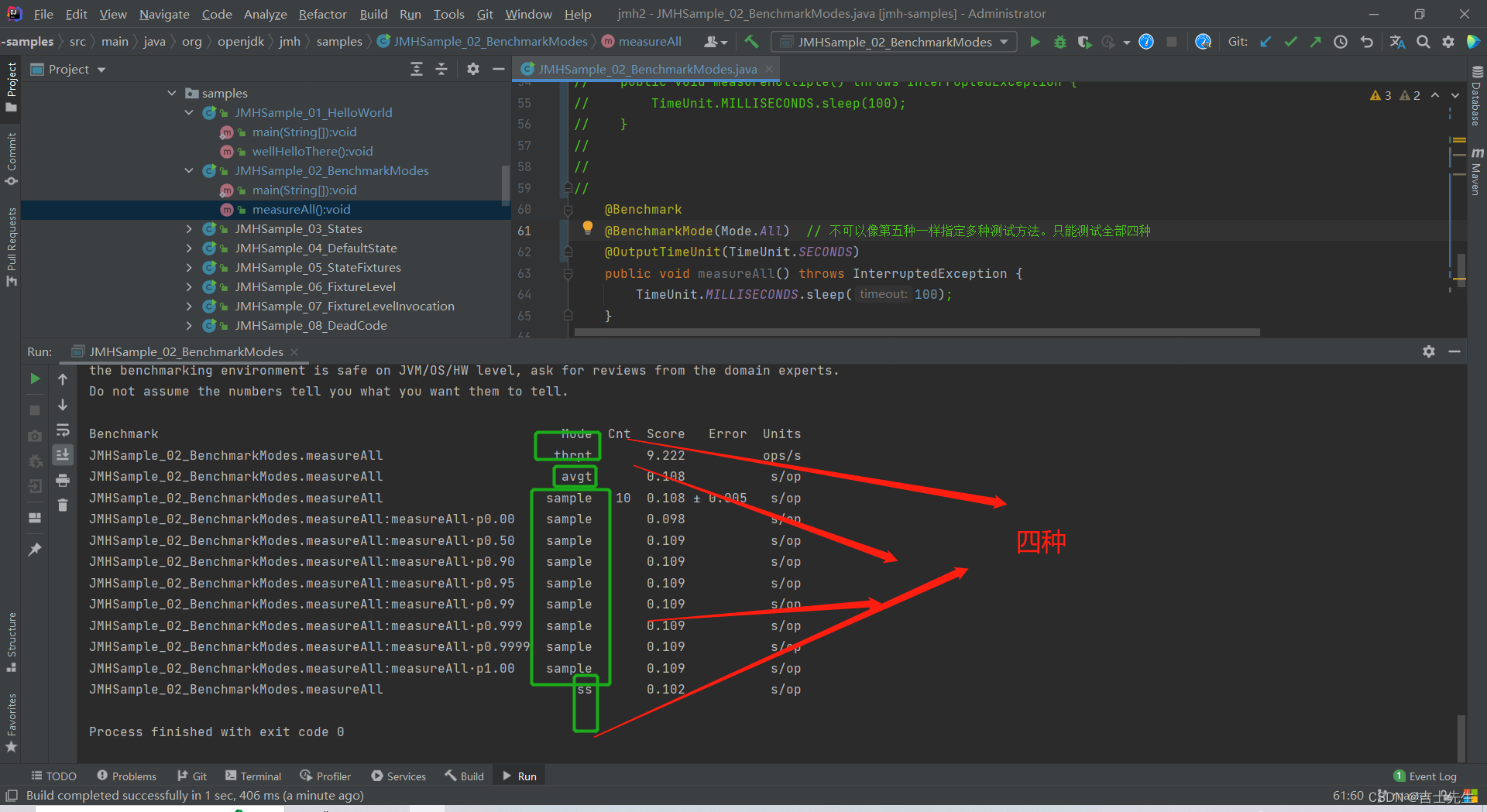
Task: Click the Clear All trash icon
Action: pos(63,505)
